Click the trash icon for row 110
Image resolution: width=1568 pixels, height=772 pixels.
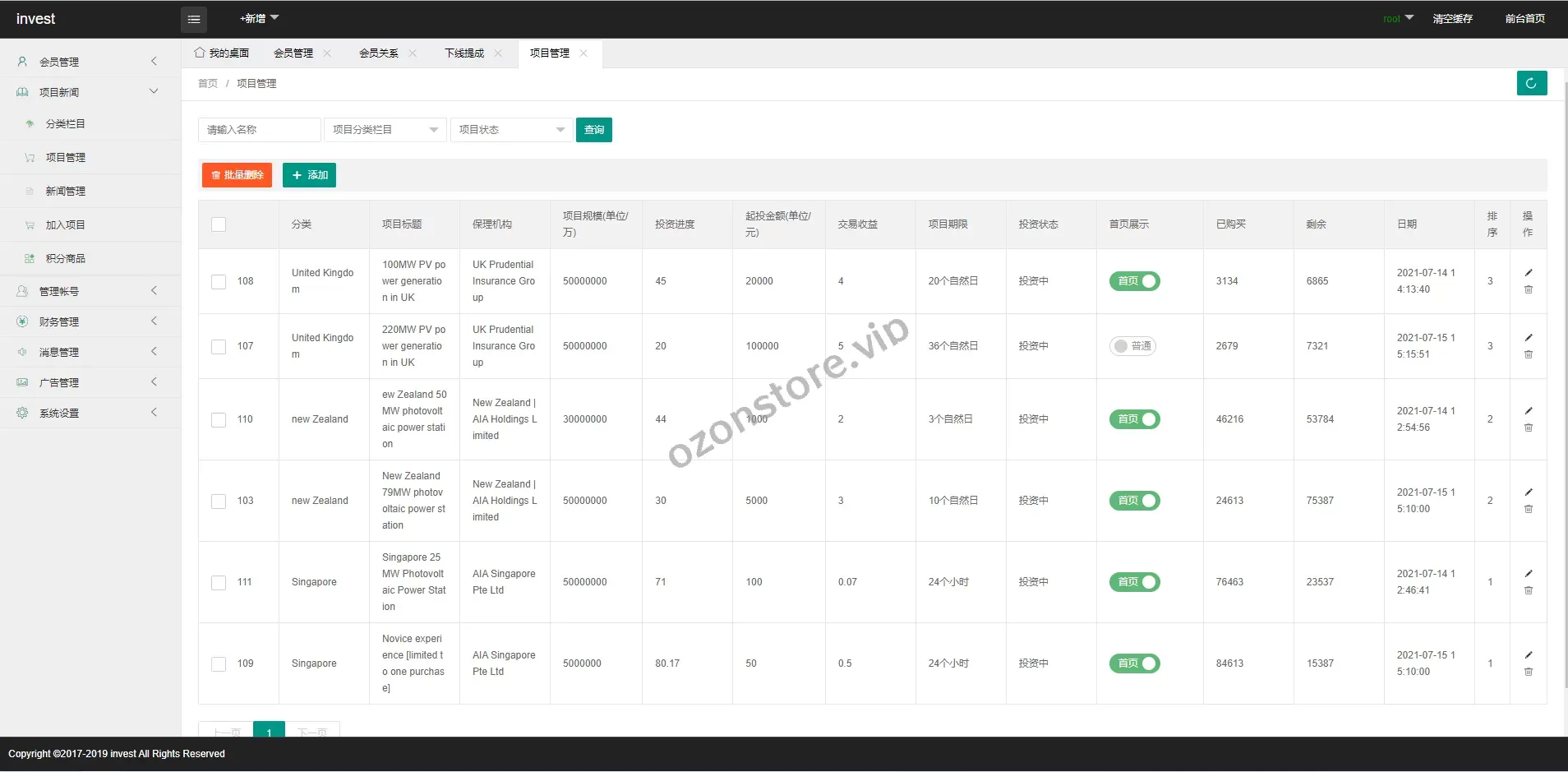[1529, 428]
